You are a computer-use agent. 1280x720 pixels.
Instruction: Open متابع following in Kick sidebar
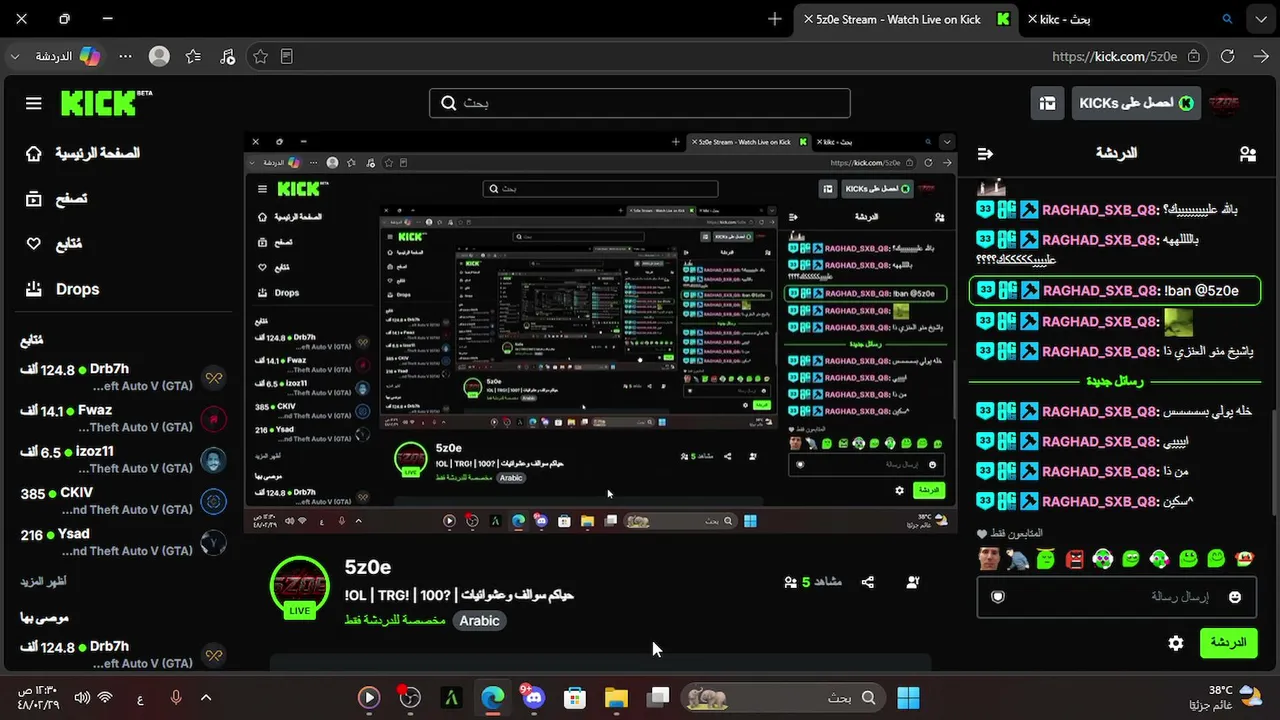[54, 244]
